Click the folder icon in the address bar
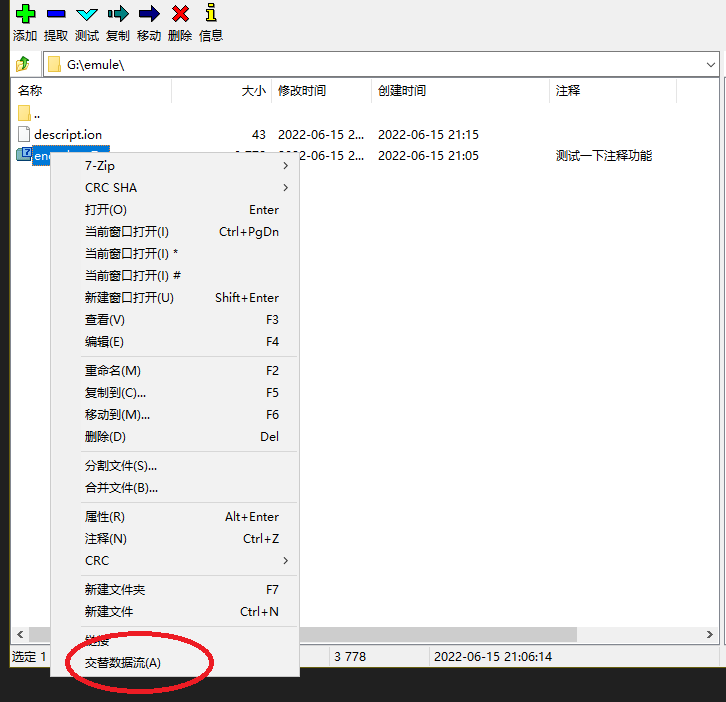 (54, 64)
